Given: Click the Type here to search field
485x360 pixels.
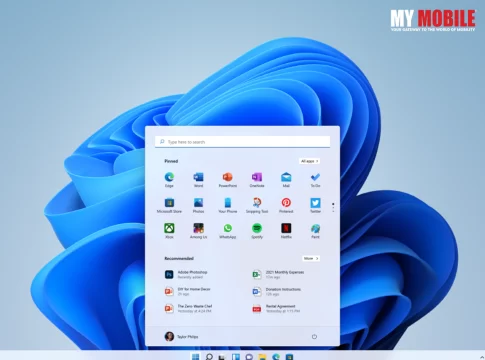Looking at the screenshot, I should (x=243, y=142).
